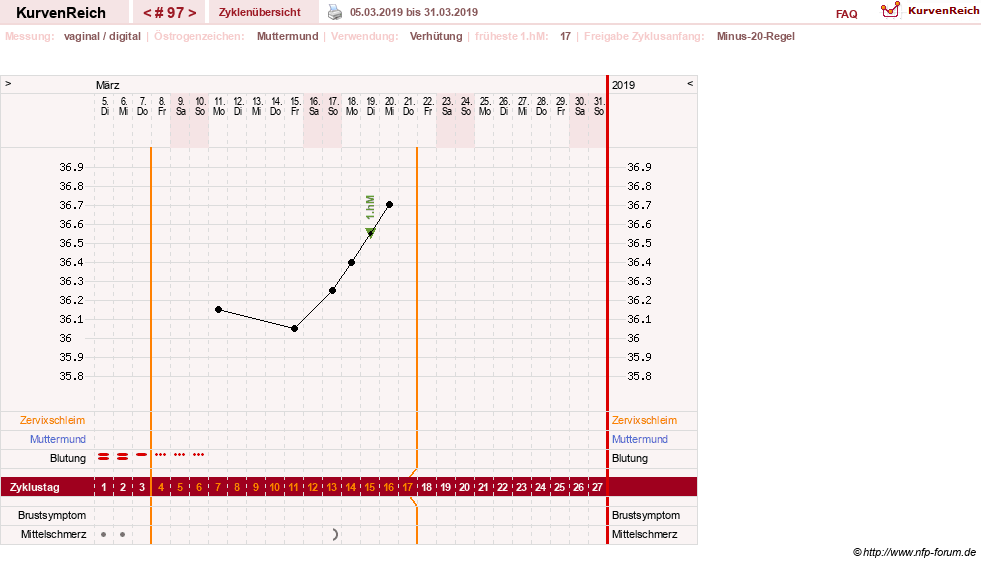Go to next cycle via '>' after #97
The height and width of the screenshot is (564, 981).
(x=192, y=13)
